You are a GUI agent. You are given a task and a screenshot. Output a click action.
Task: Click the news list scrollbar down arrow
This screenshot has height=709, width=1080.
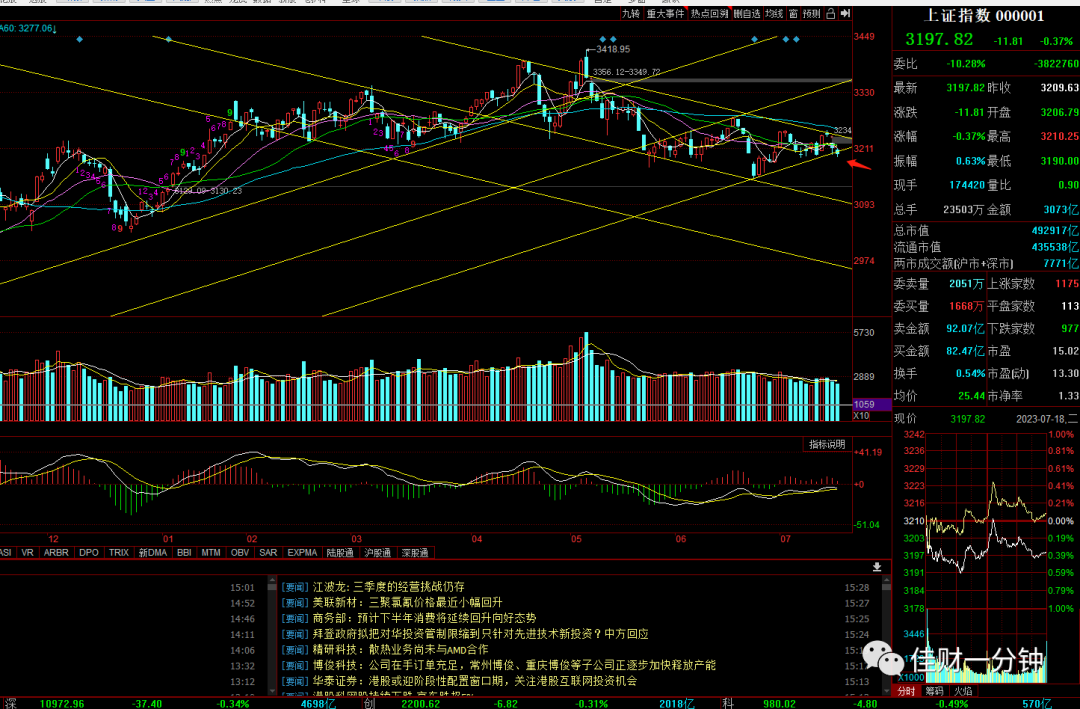click(886, 690)
